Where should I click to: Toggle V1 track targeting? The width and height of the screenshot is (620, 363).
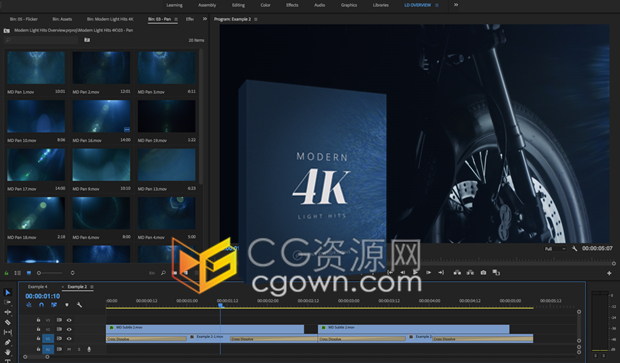click(48, 339)
